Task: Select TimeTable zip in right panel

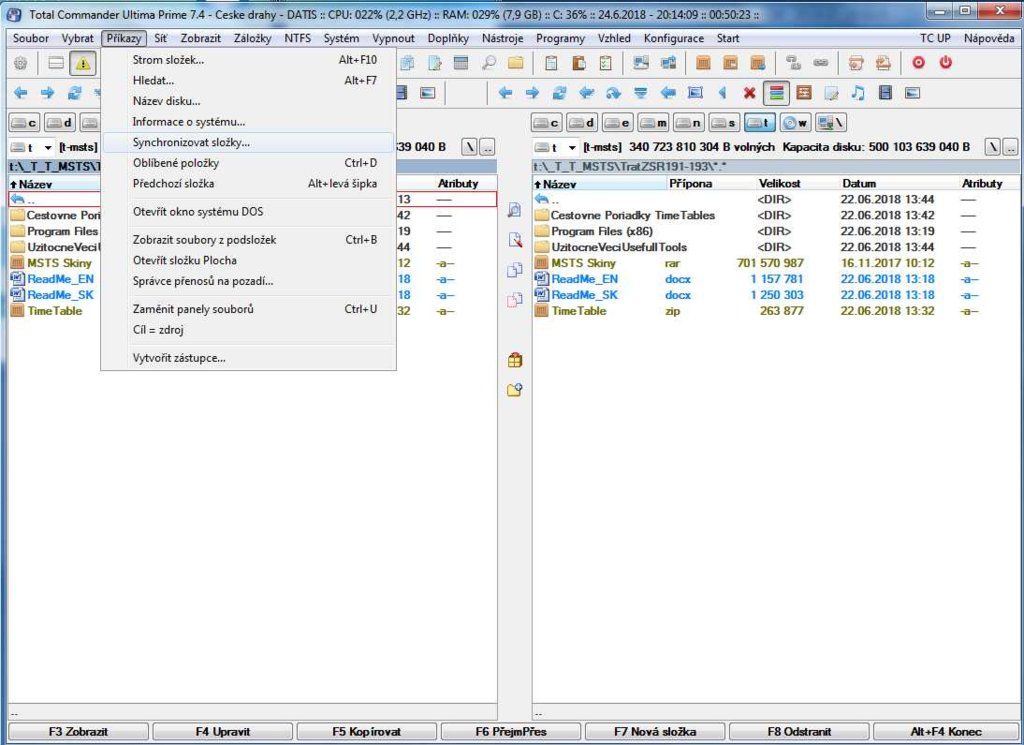Action: tap(775, 311)
